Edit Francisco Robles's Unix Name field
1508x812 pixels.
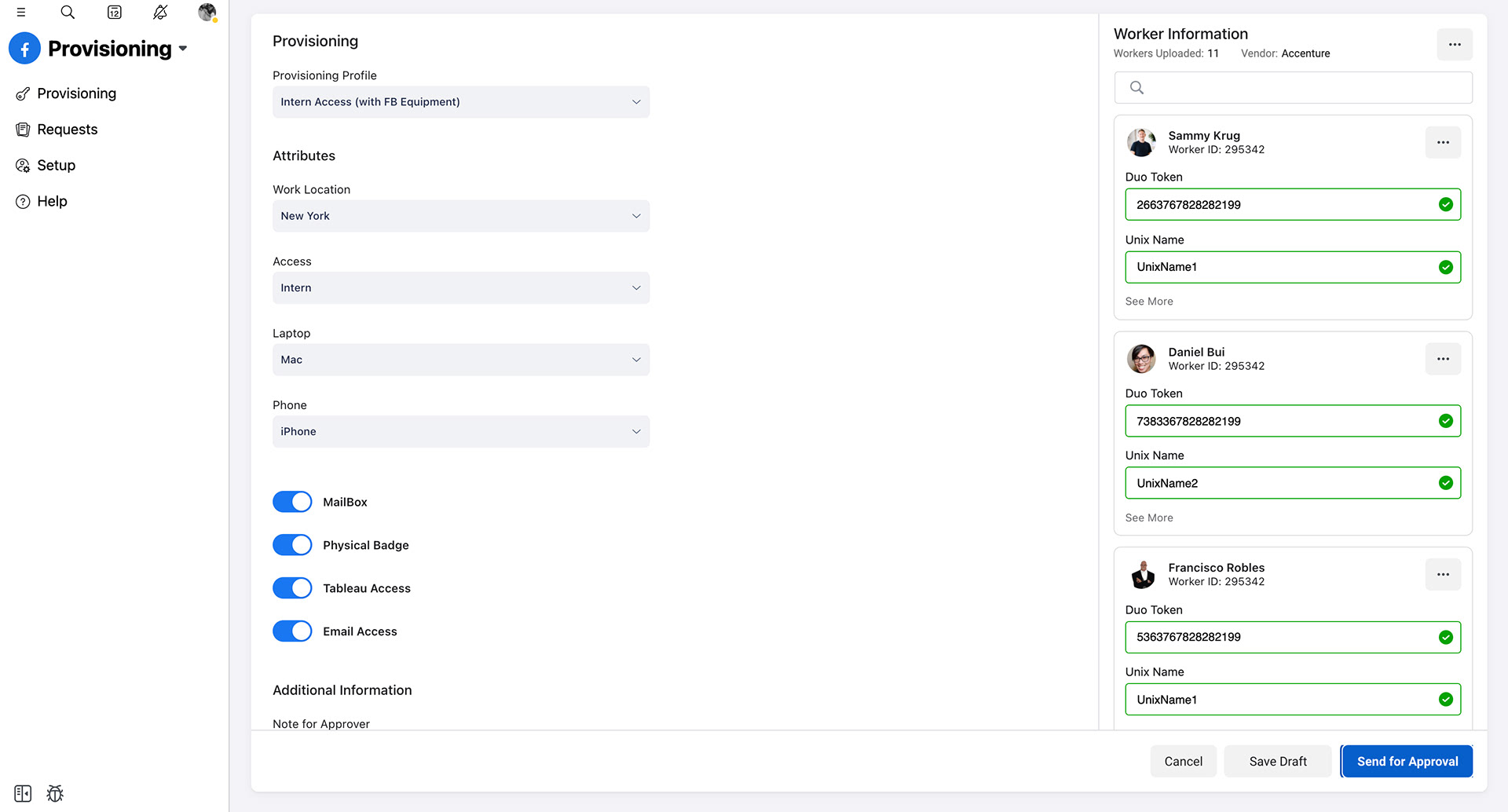click(x=1293, y=700)
